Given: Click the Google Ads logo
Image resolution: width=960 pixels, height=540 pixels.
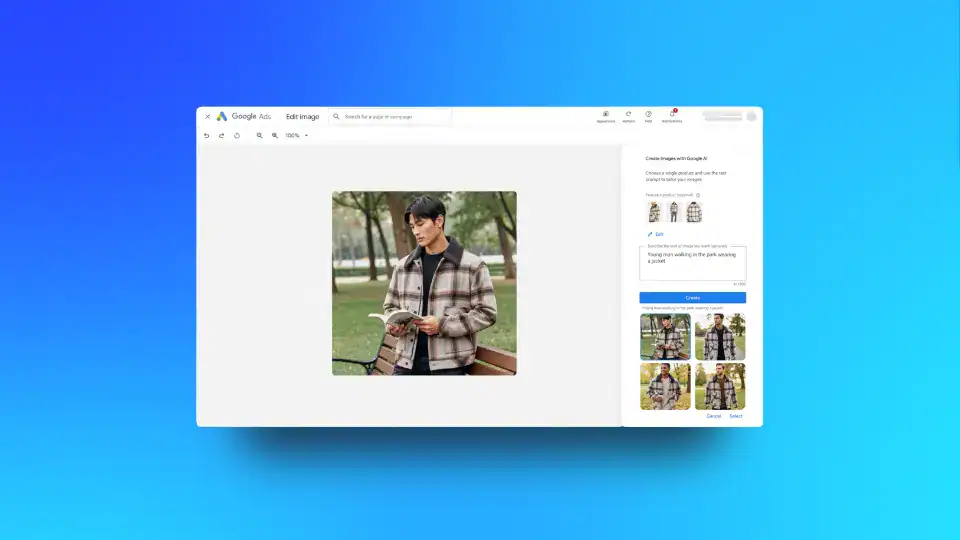Looking at the screenshot, I should click(x=244, y=116).
